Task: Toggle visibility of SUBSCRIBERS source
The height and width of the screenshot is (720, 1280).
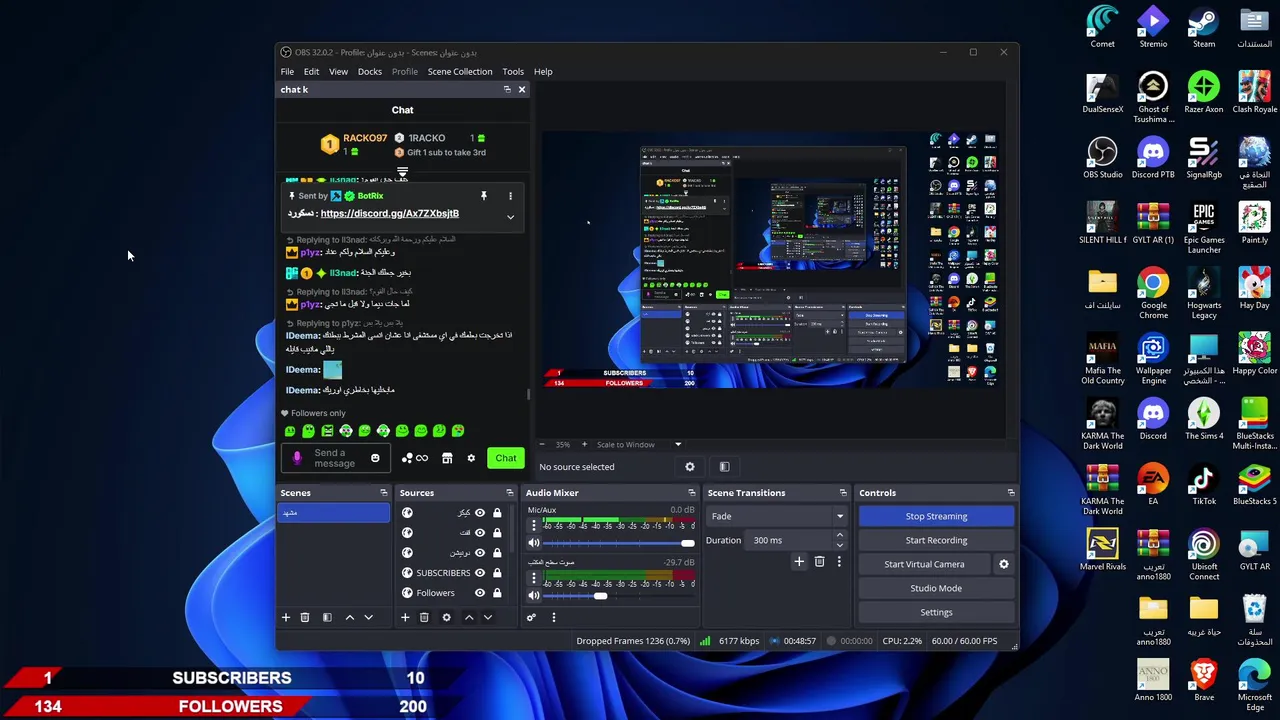Action: tap(480, 573)
